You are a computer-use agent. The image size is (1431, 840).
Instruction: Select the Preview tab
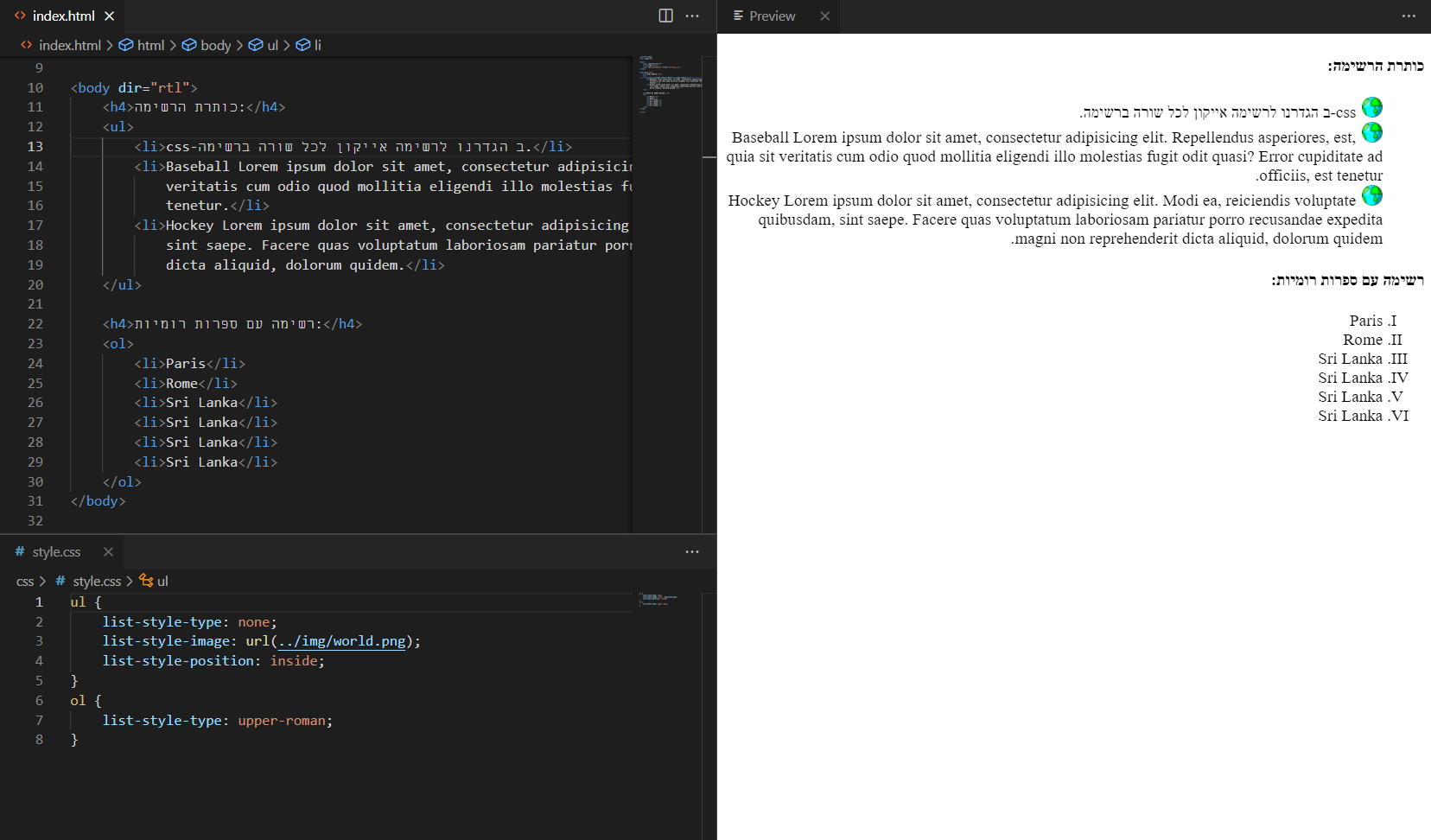[x=771, y=16]
